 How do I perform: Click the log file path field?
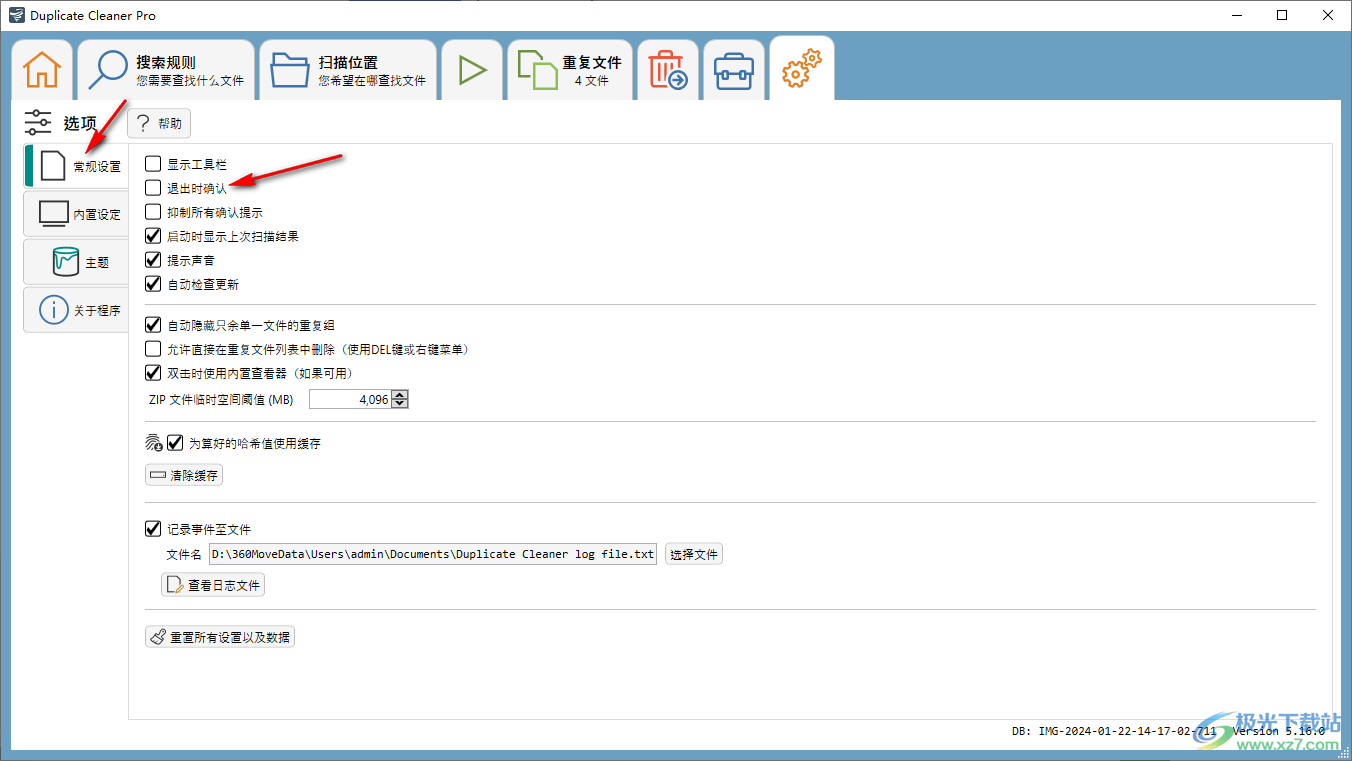432,554
